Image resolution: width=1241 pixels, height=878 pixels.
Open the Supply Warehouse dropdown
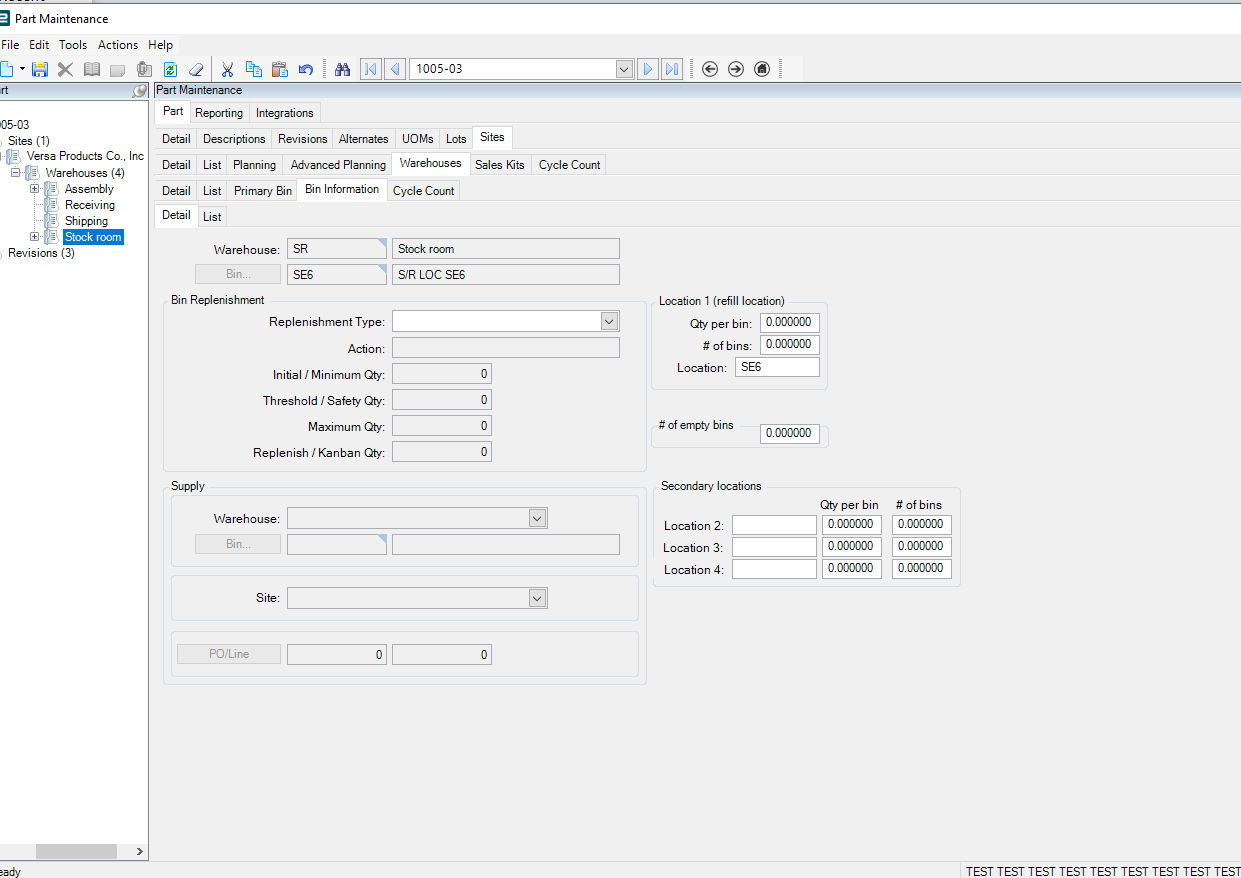pos(537,518)
